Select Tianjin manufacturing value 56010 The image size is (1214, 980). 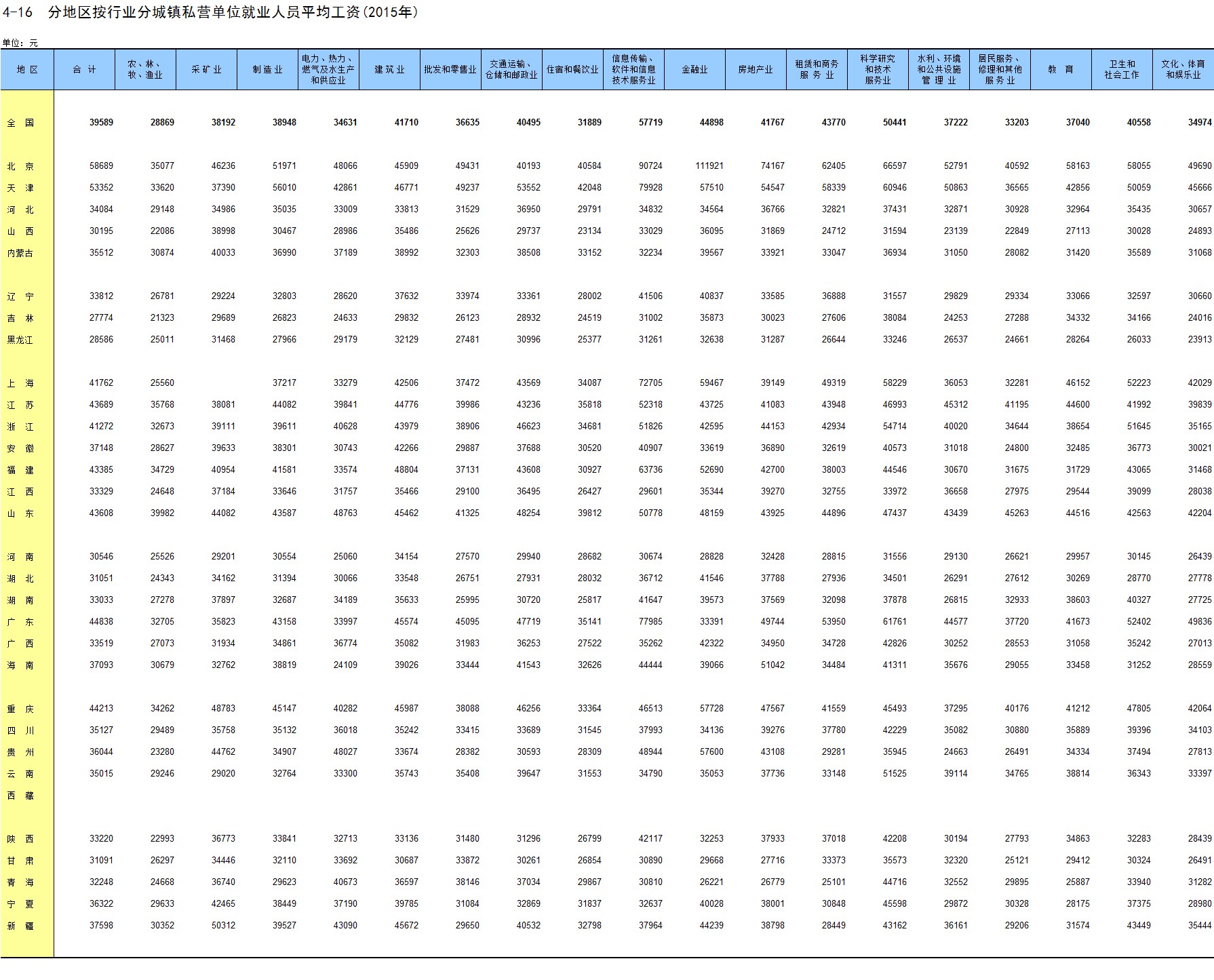click(x=284, y=188)
